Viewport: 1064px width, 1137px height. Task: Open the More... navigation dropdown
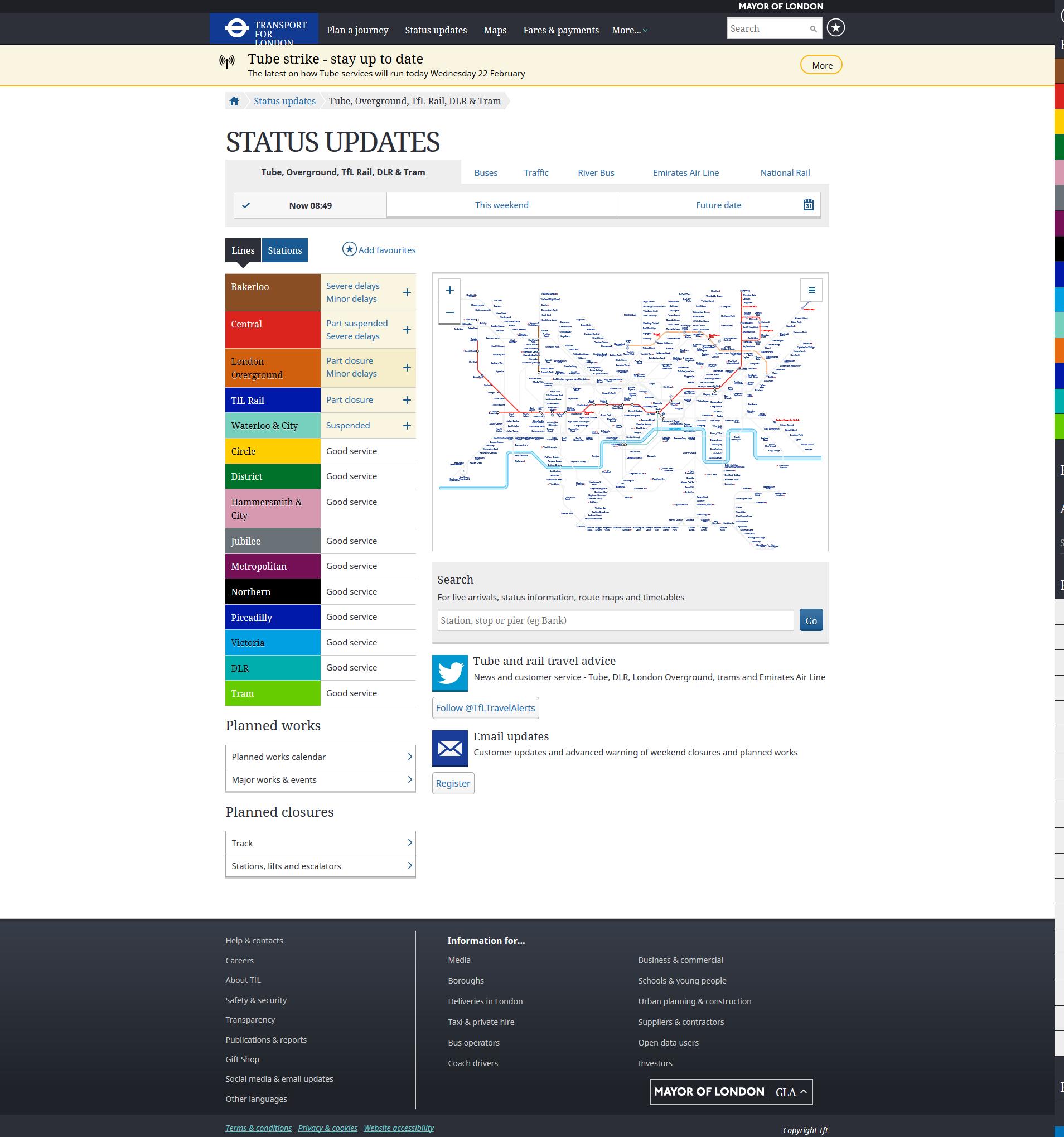(630, 30)
